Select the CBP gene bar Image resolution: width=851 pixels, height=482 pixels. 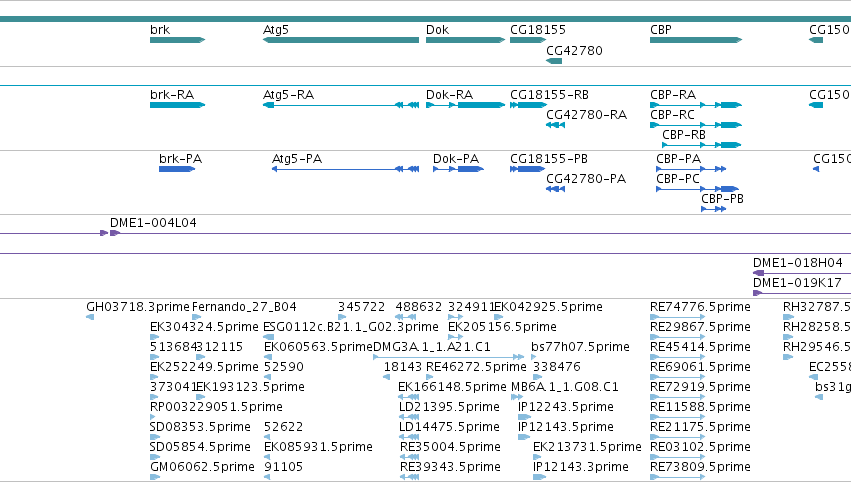(696, 40)
